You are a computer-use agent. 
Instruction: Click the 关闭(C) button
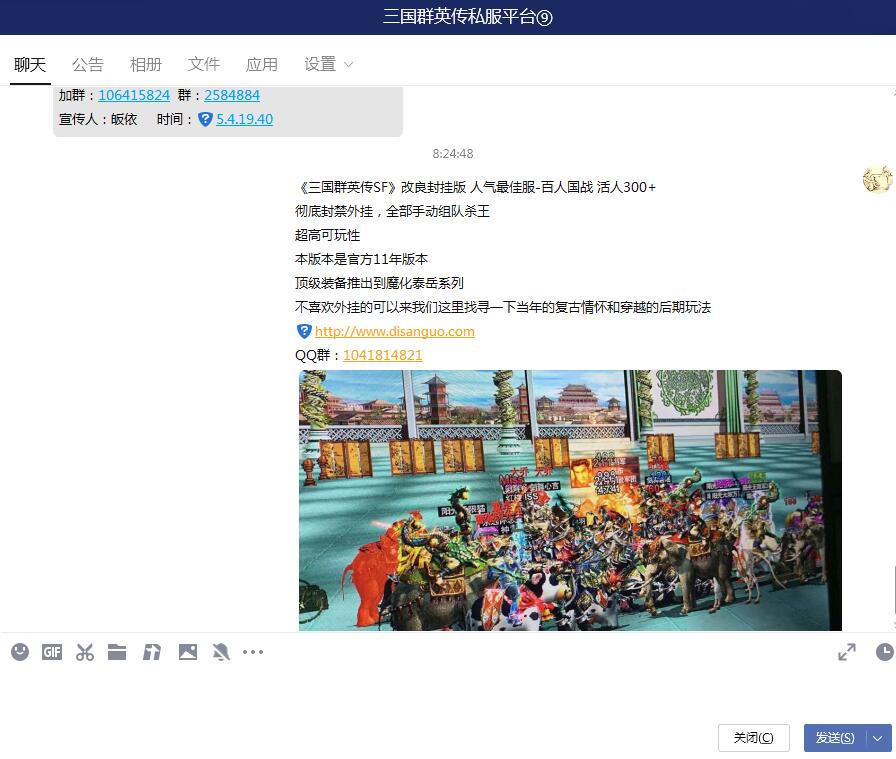pos(753,738)
